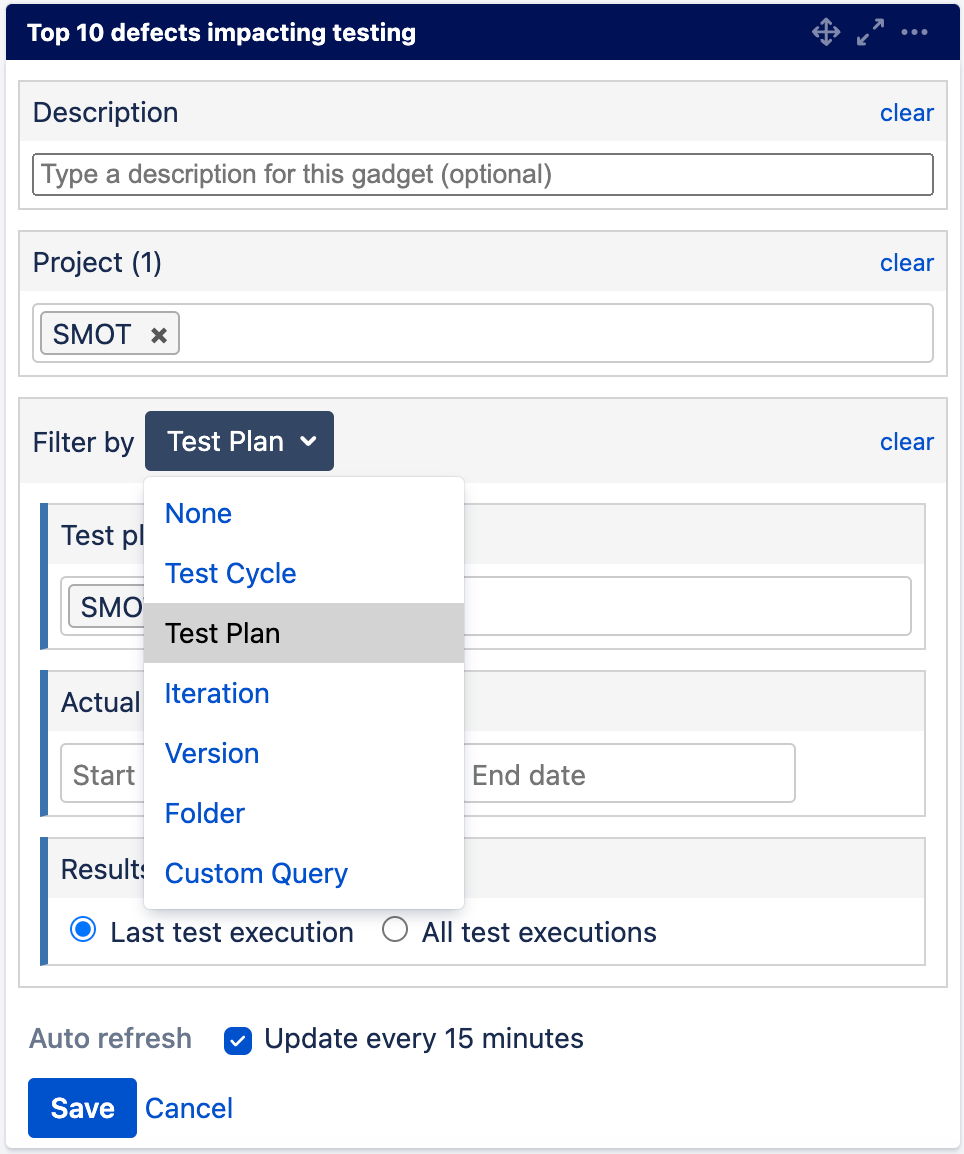Choose Custom Query filter option
The height and width of the screenshot is (1154, 964).
click(255, 873)
